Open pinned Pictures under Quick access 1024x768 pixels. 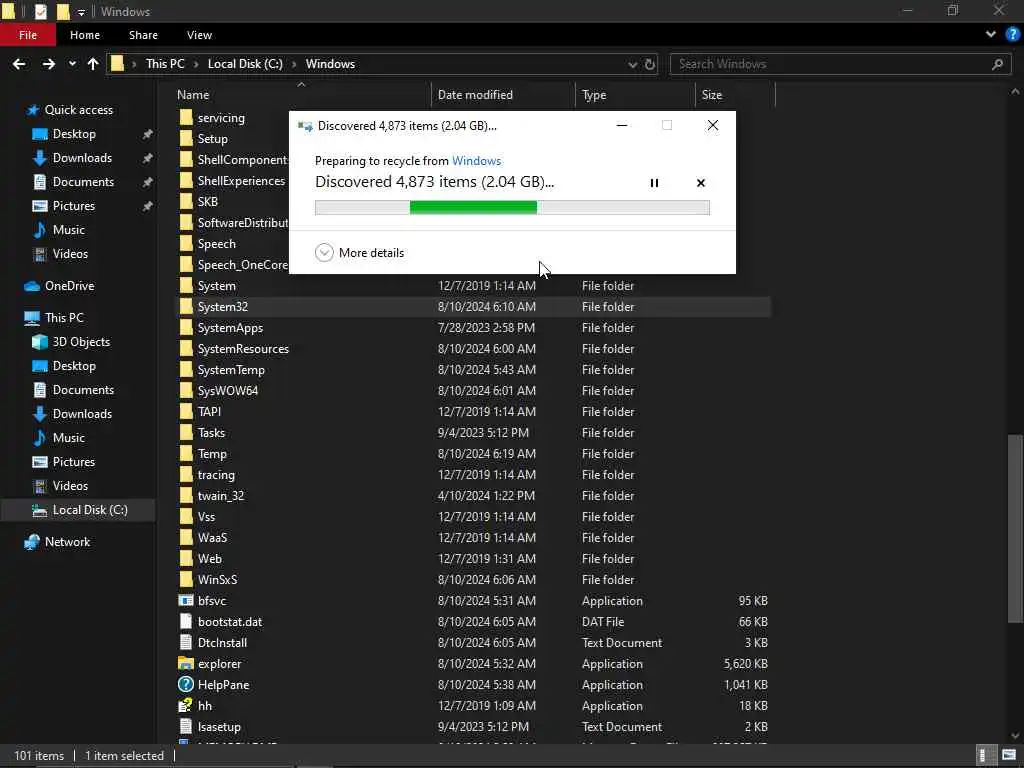(74, 206)
